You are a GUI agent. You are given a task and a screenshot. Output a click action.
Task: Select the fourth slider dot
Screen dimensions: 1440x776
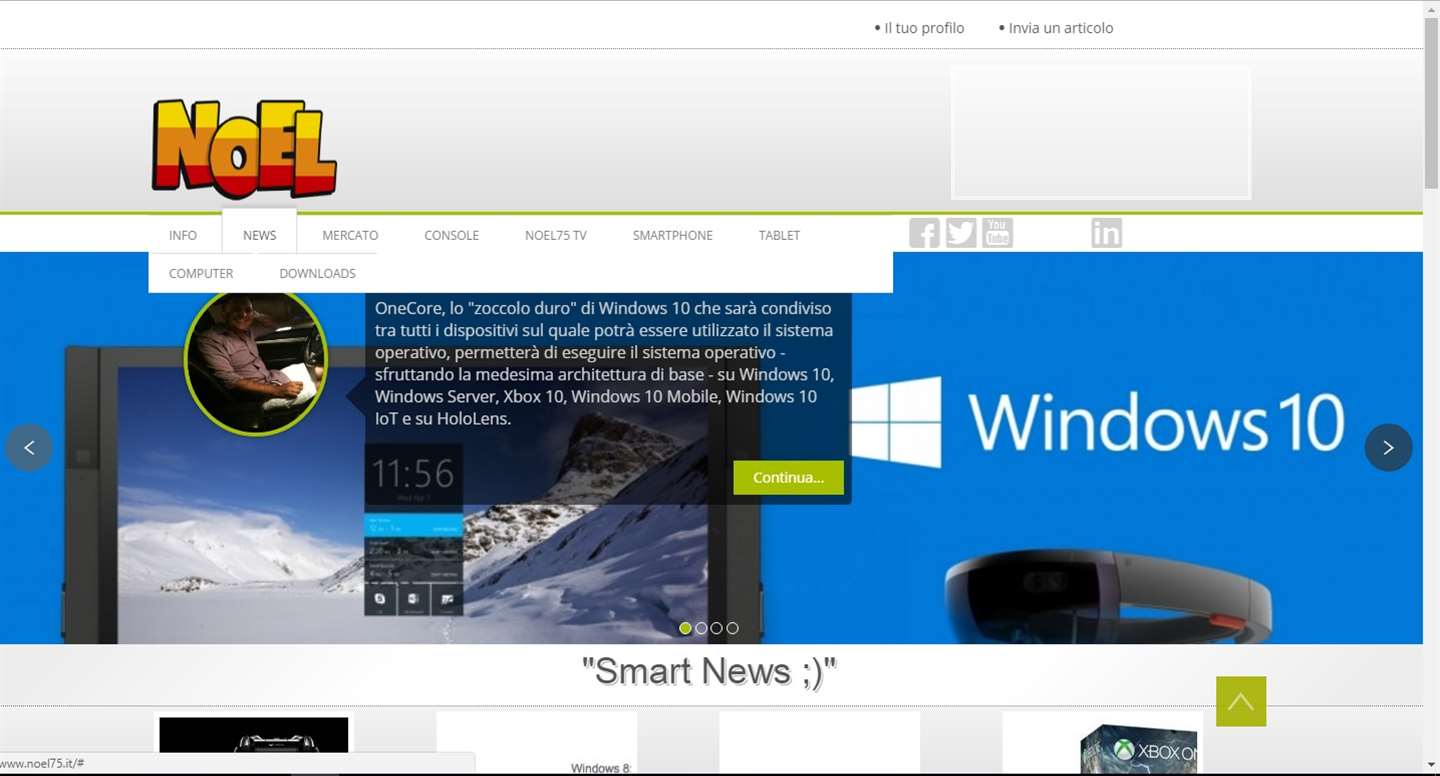pyautogui.click(x=733, y=628)
